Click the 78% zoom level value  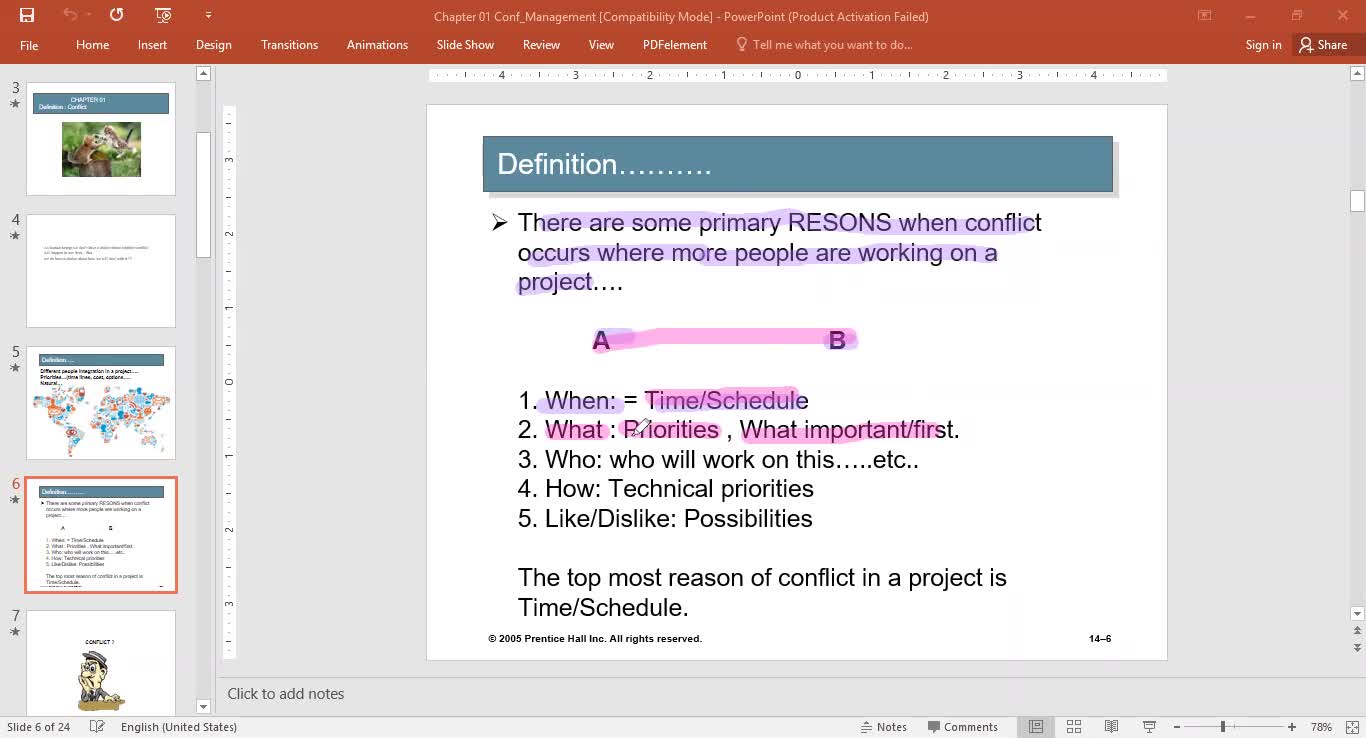[x=1321, y=727]
